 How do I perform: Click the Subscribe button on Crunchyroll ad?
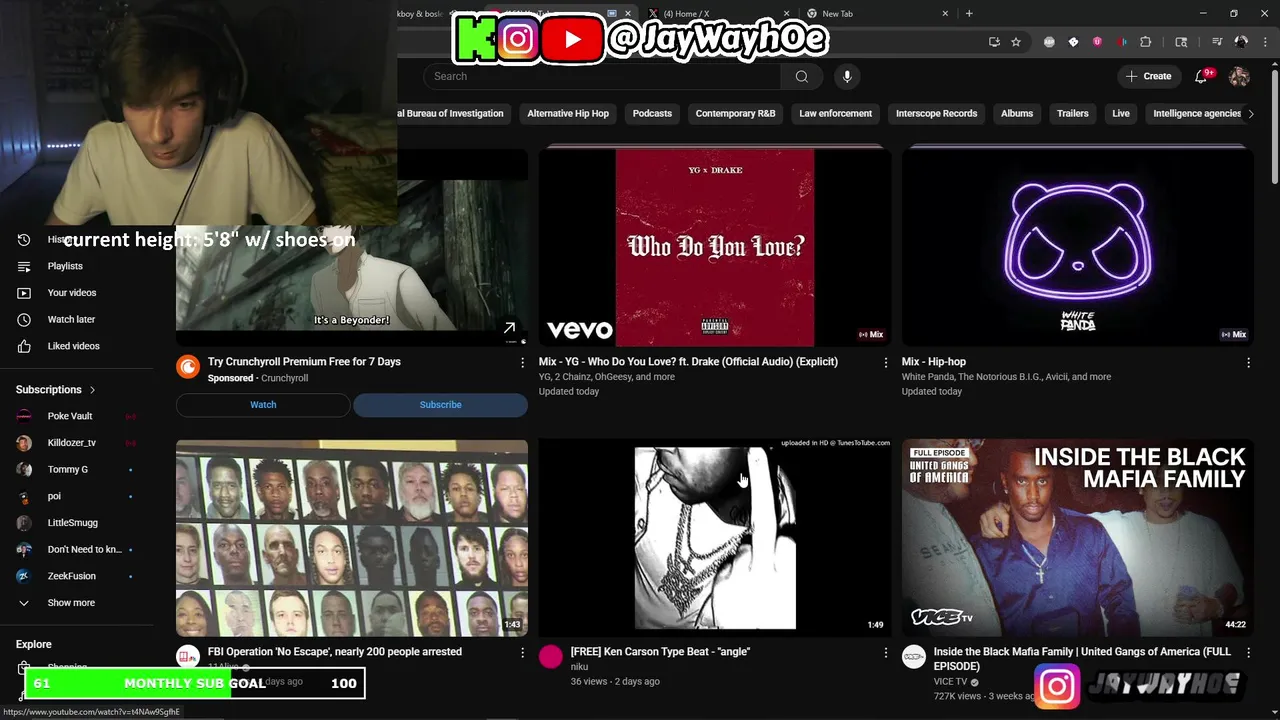click(x=440, y=405)
